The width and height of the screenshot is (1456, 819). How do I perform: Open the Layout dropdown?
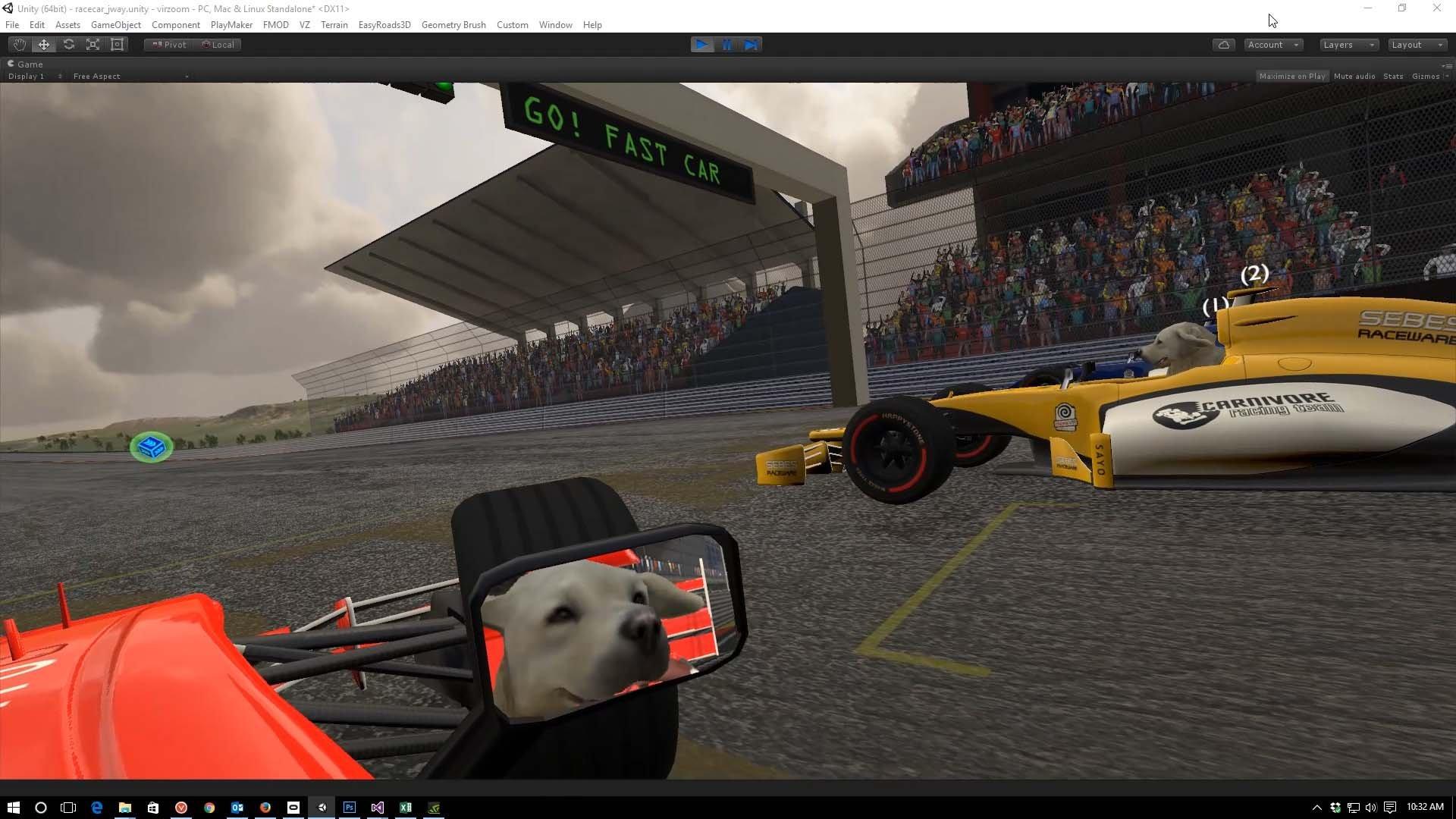1417,45
